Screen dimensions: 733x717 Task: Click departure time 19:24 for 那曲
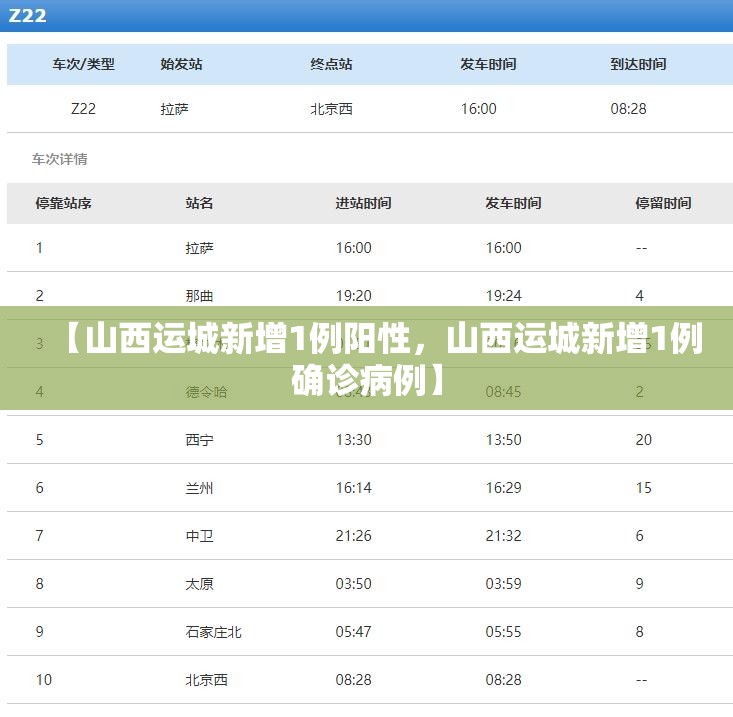click(503, 296)
